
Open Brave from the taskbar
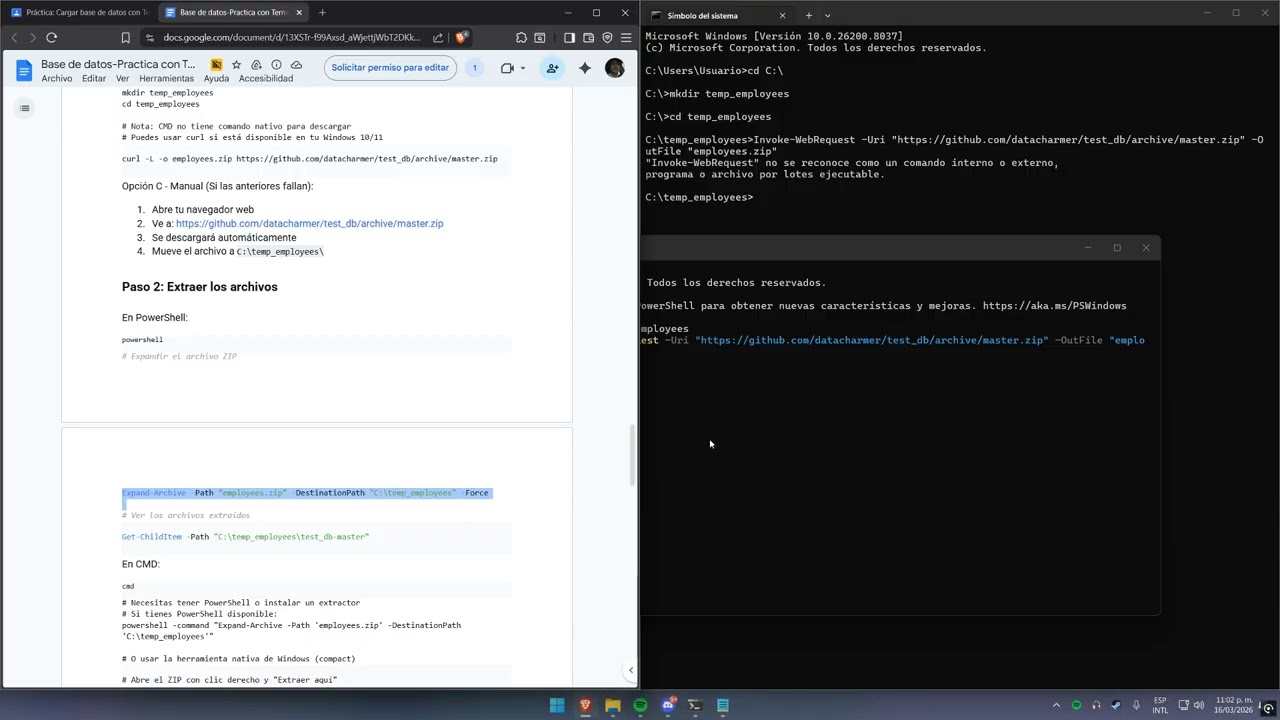pyautogui.click(x=585, y=705)
